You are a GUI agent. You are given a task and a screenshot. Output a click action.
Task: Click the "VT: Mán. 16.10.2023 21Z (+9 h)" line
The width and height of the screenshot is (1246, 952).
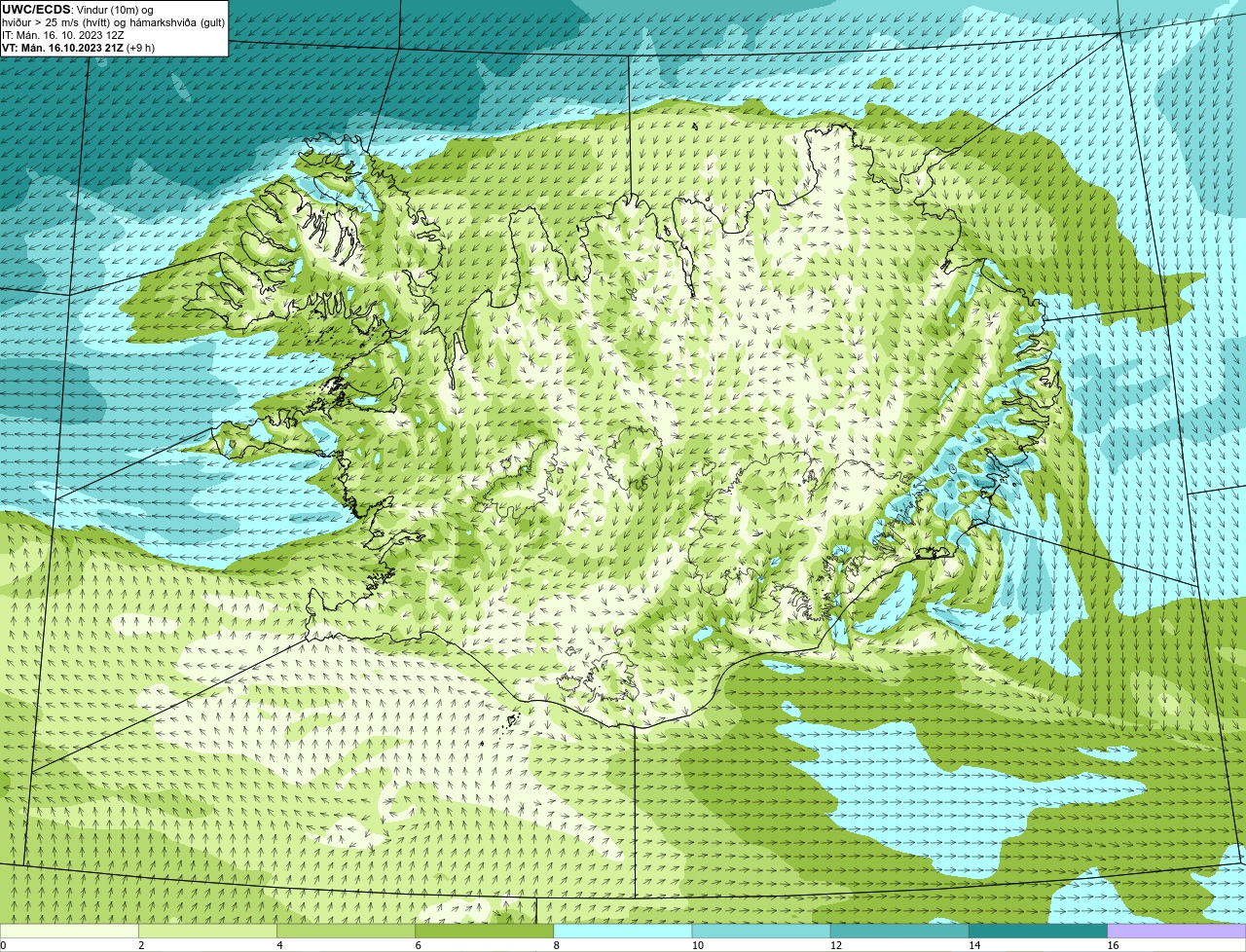78,48
